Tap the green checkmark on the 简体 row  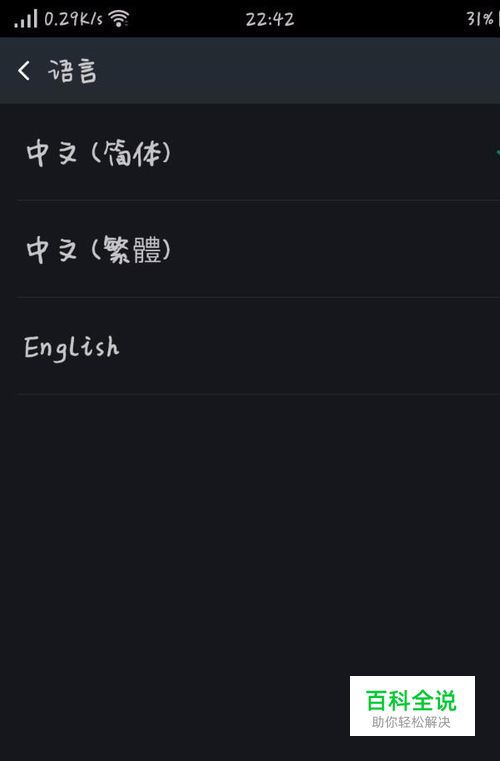click(497, 152)
